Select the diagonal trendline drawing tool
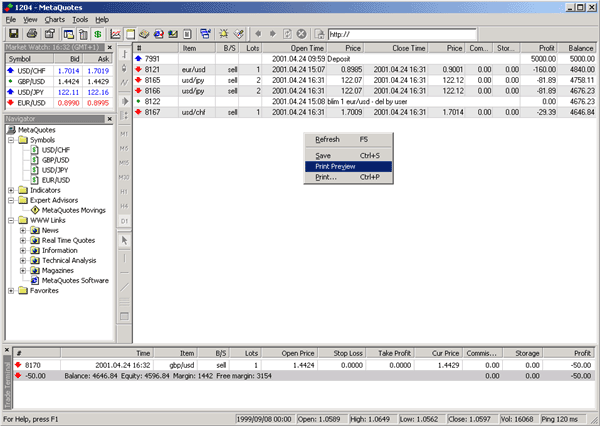Screen dimensions: 600x426 124,287
